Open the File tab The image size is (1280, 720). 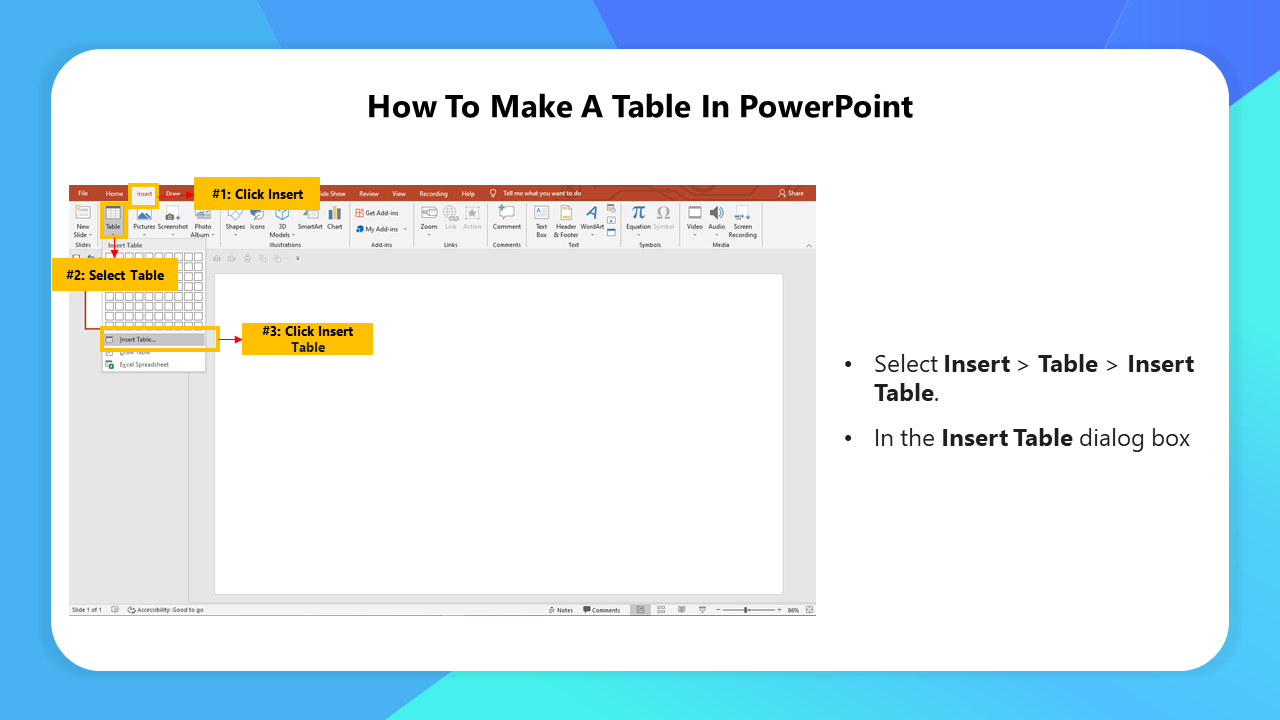pos(83,193)
